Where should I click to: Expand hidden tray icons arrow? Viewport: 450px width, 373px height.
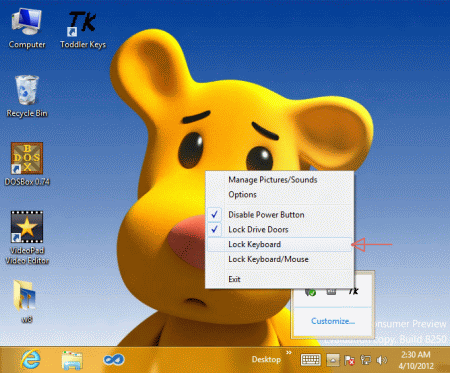pos(333,360)
